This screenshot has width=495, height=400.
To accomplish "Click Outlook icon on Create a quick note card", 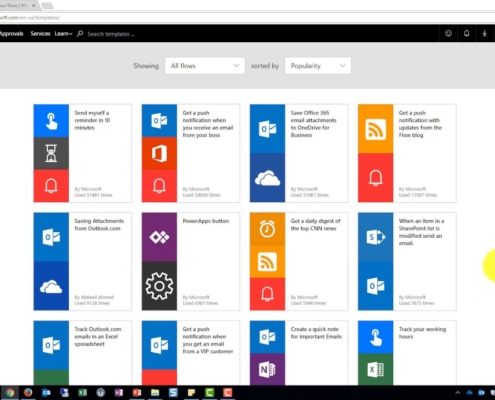I will 267,337.
